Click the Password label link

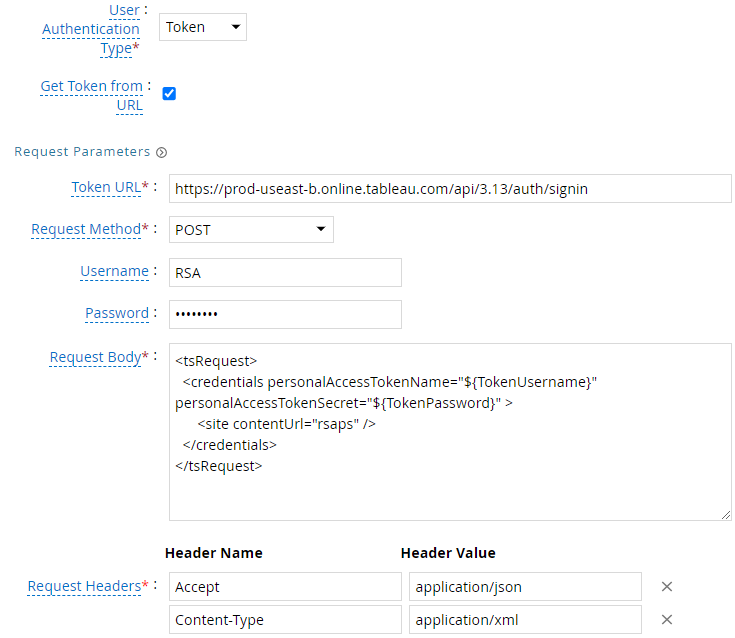pos(117,313)
